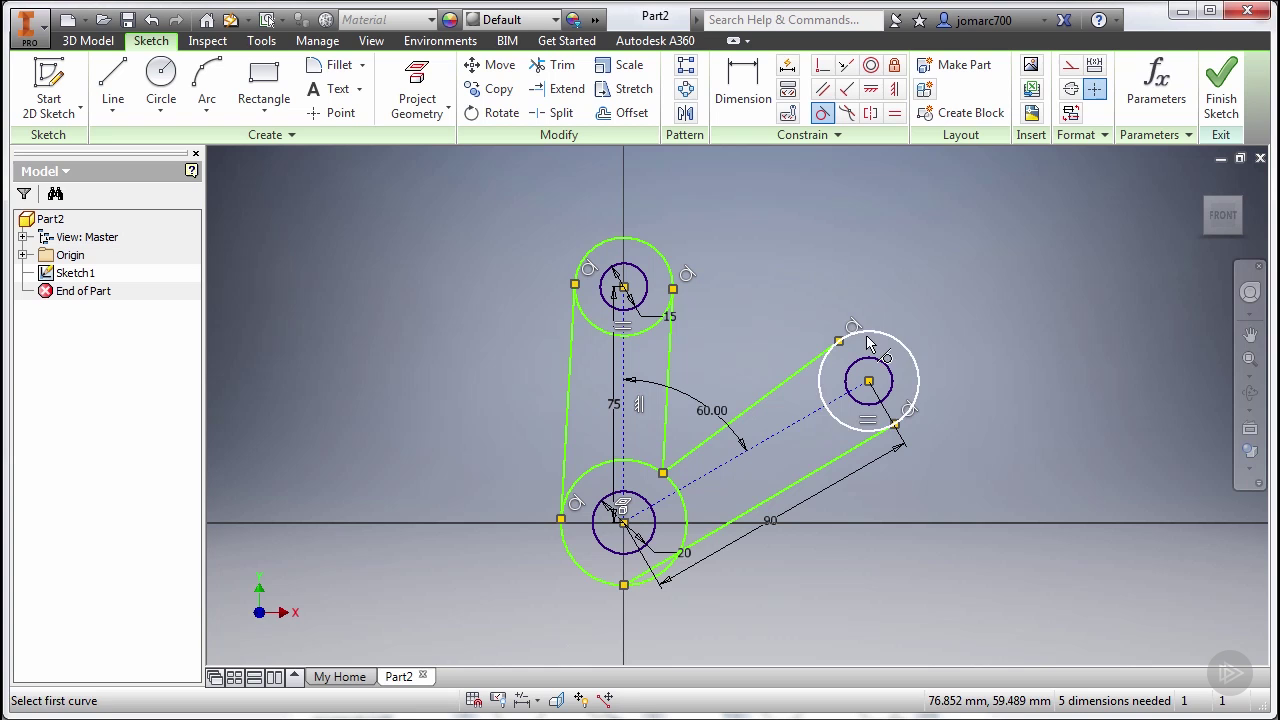Select the Rectangle tool

[x=264, y=83]
